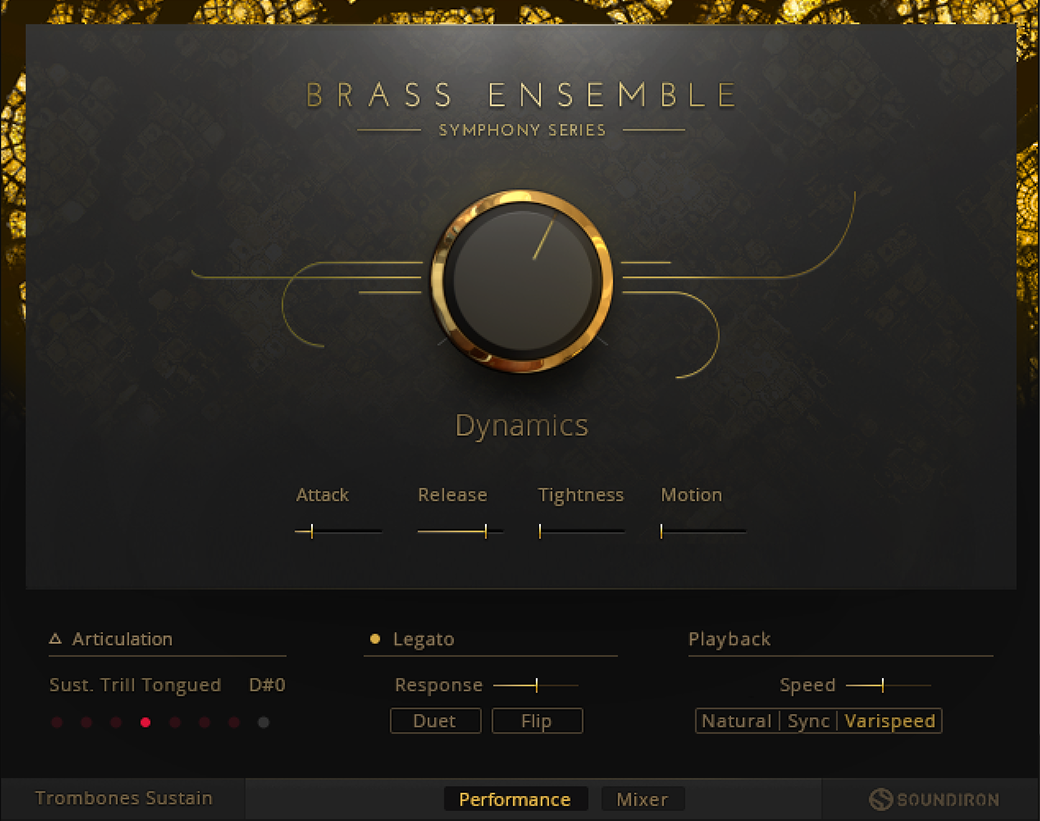Click the Tightness slider
The height and width of the screenshot is (821, 1040).
pos(581,531)
